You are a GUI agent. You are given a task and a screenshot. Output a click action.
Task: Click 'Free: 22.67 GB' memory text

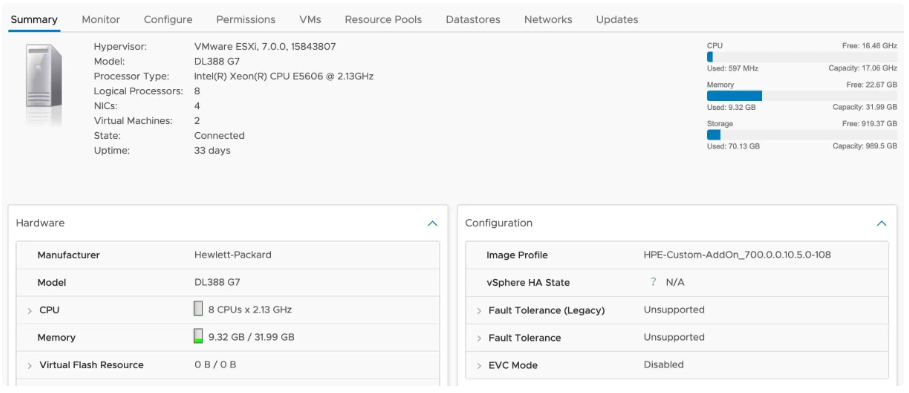point(872,85)
